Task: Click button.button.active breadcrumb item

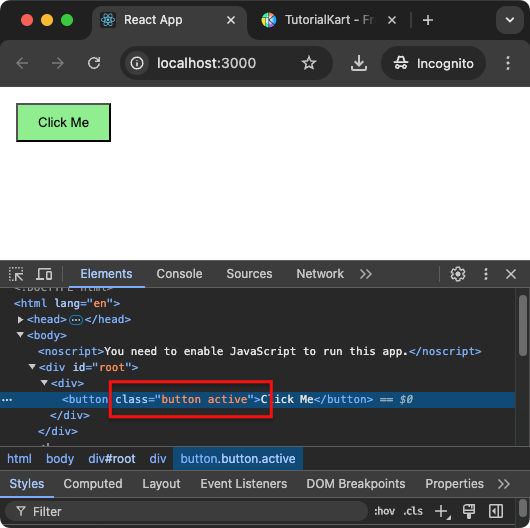Action: coord(238,459)
